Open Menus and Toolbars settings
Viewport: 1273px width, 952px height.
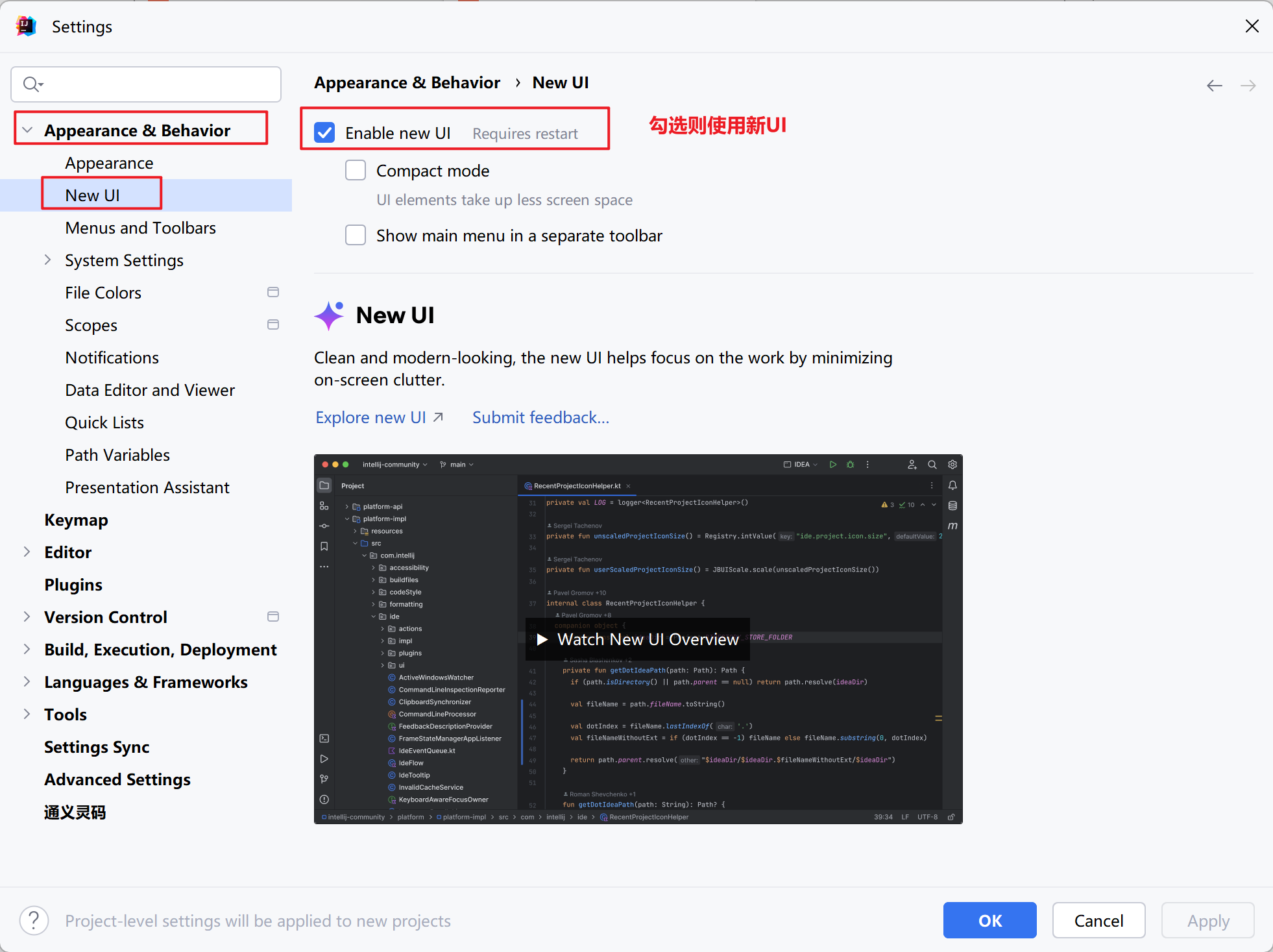141,228
